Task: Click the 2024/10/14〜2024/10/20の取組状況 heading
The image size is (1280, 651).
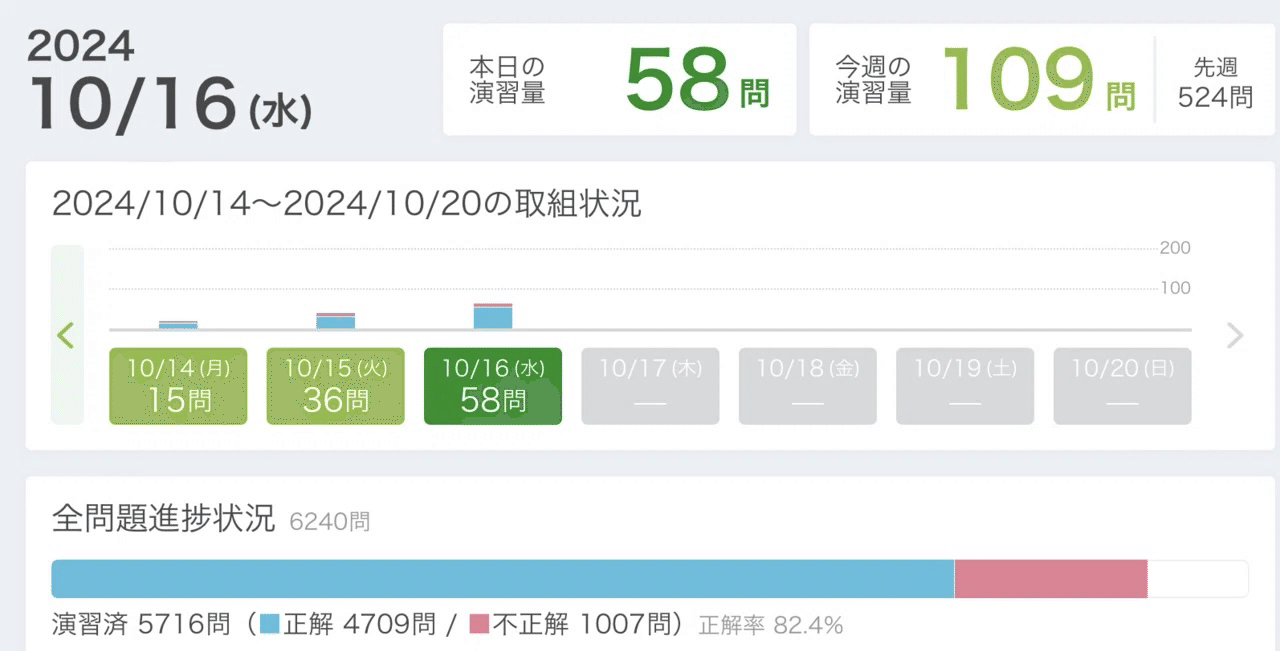Action: [x=346, y=204]
